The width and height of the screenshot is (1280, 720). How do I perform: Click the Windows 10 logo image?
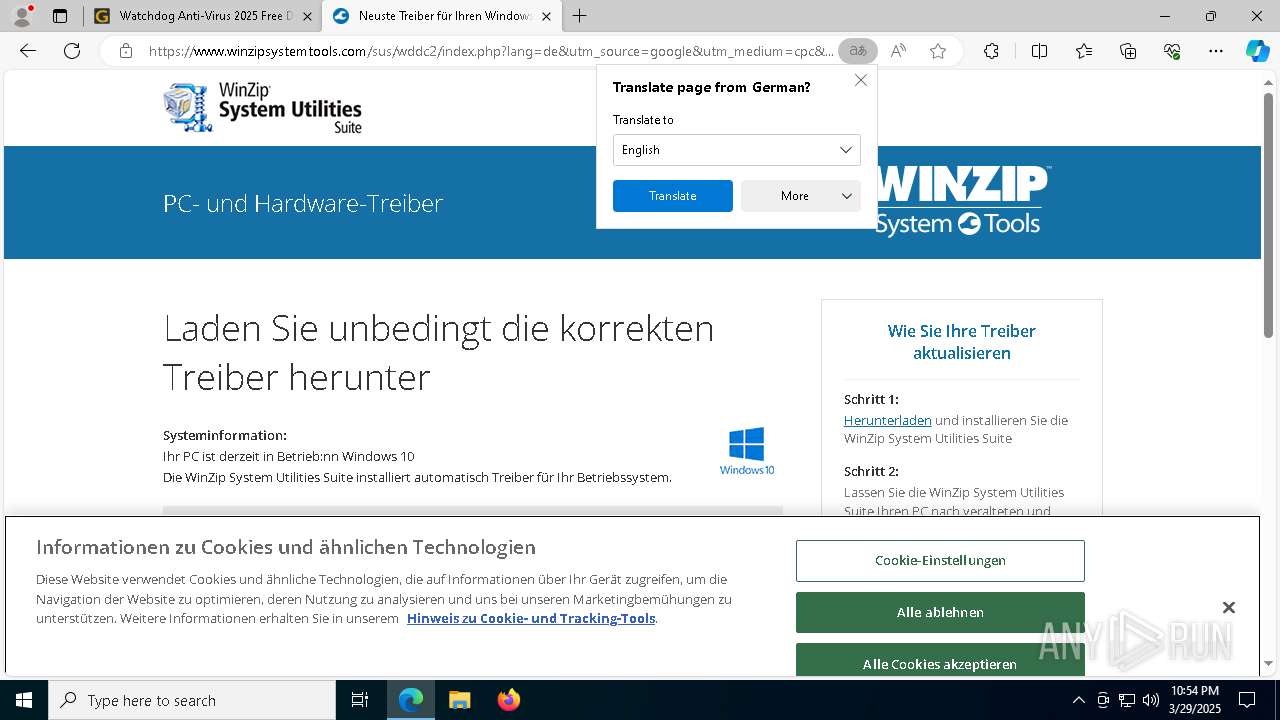point(747,451)
